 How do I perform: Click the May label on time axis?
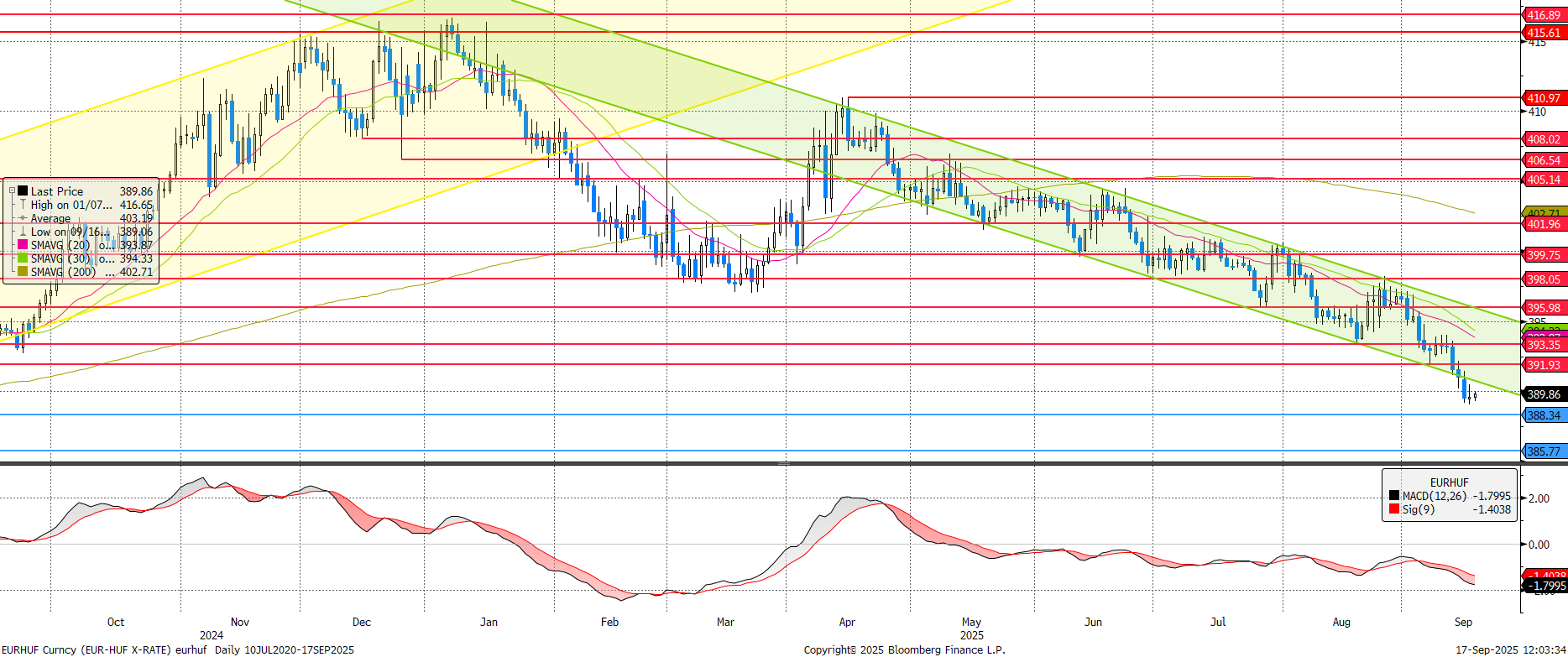point(971,622)
